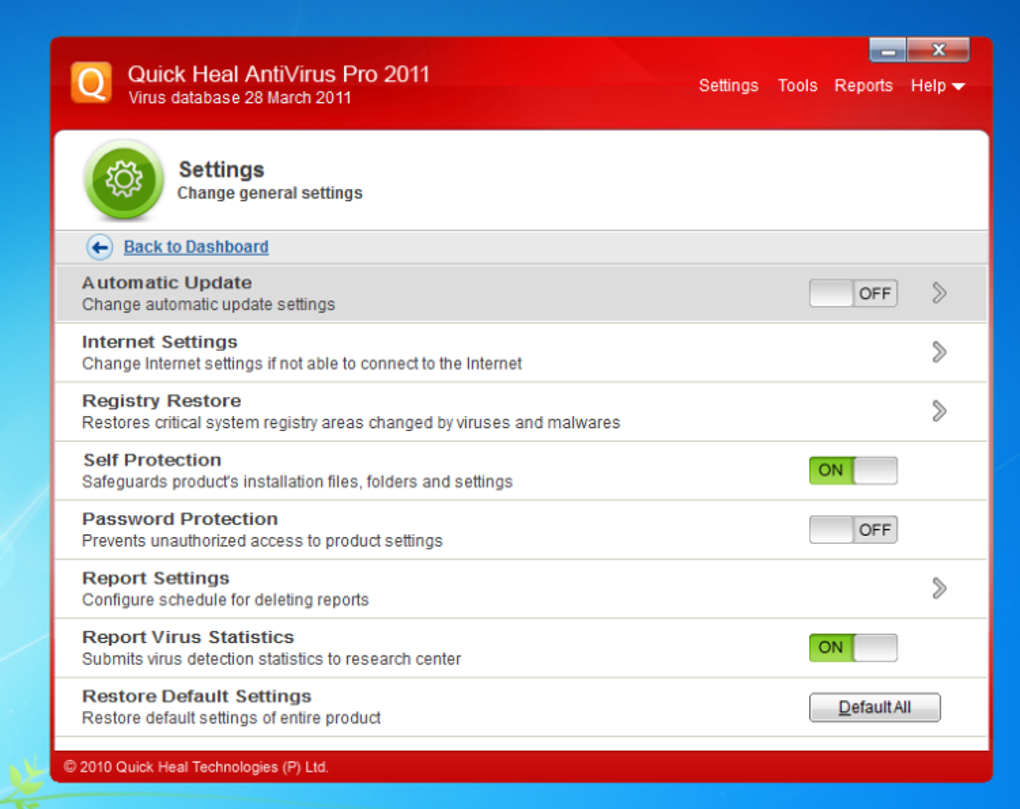
Task: Expand Automatic Update settings chevron
Action: 939,293
